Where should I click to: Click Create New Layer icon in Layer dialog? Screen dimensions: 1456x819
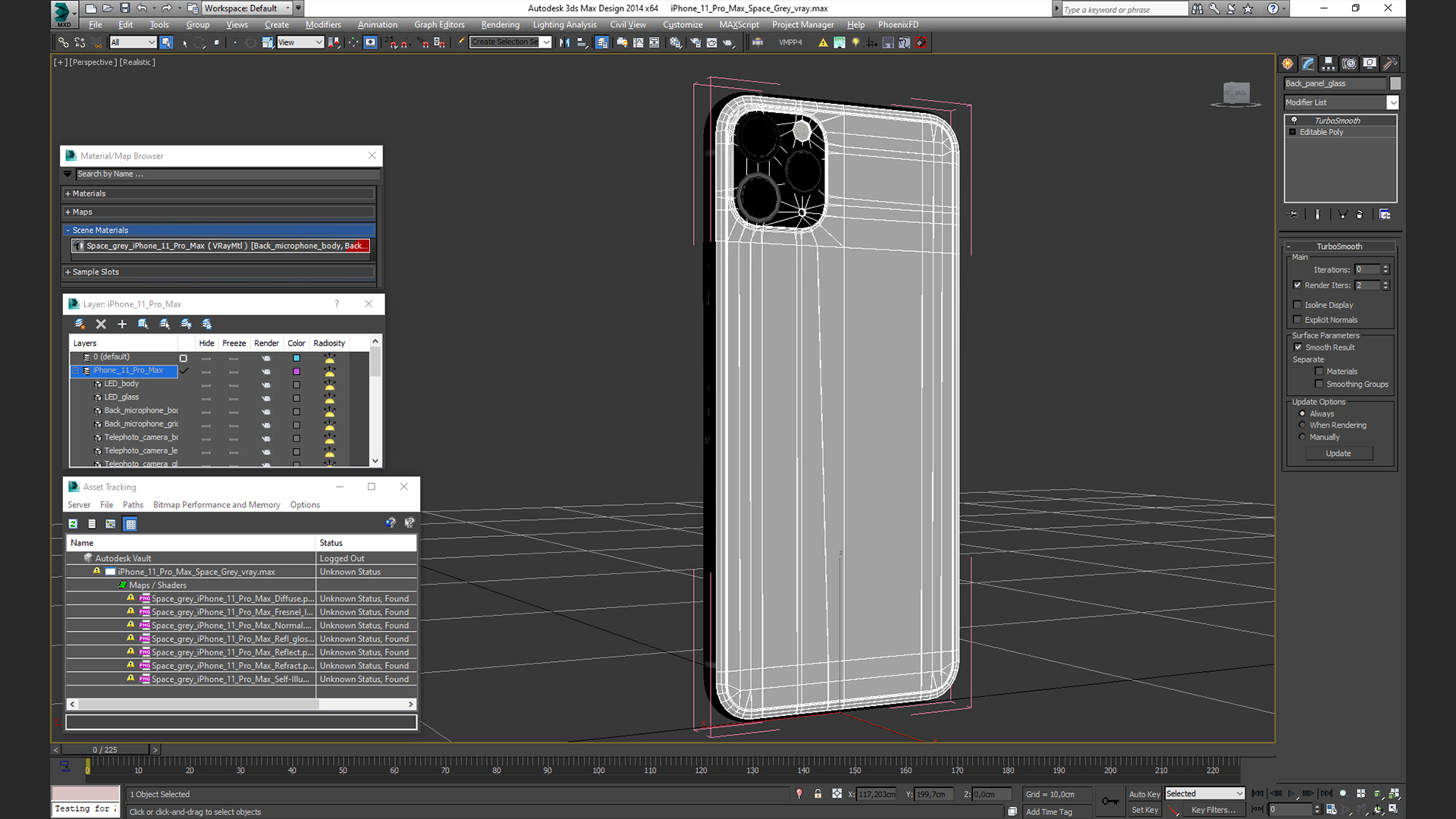[x=80, y=324]
